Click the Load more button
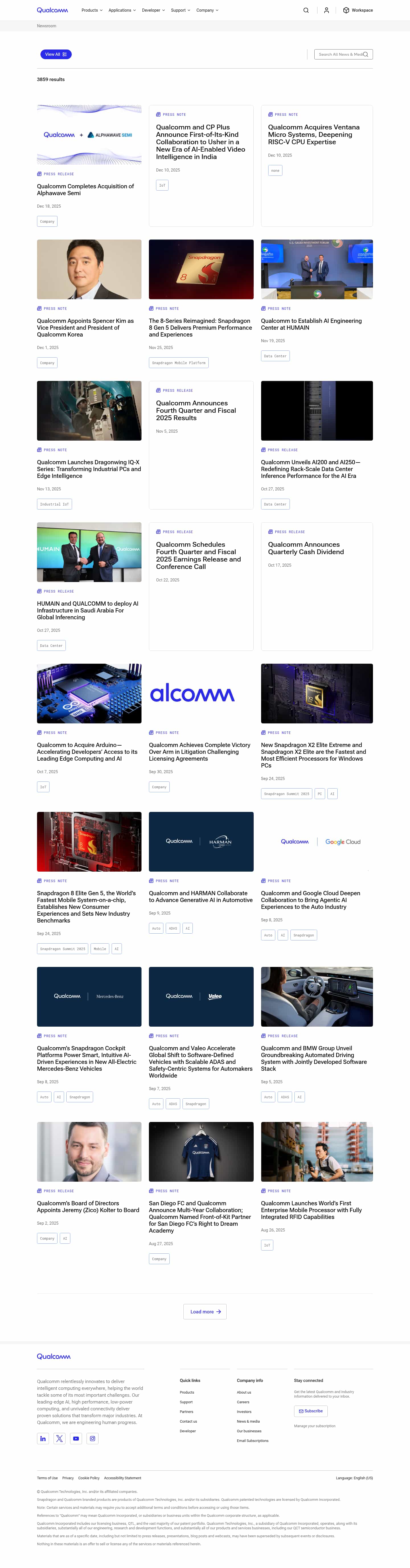This screenshot has width=410, height=1568. coord(205,1312)
